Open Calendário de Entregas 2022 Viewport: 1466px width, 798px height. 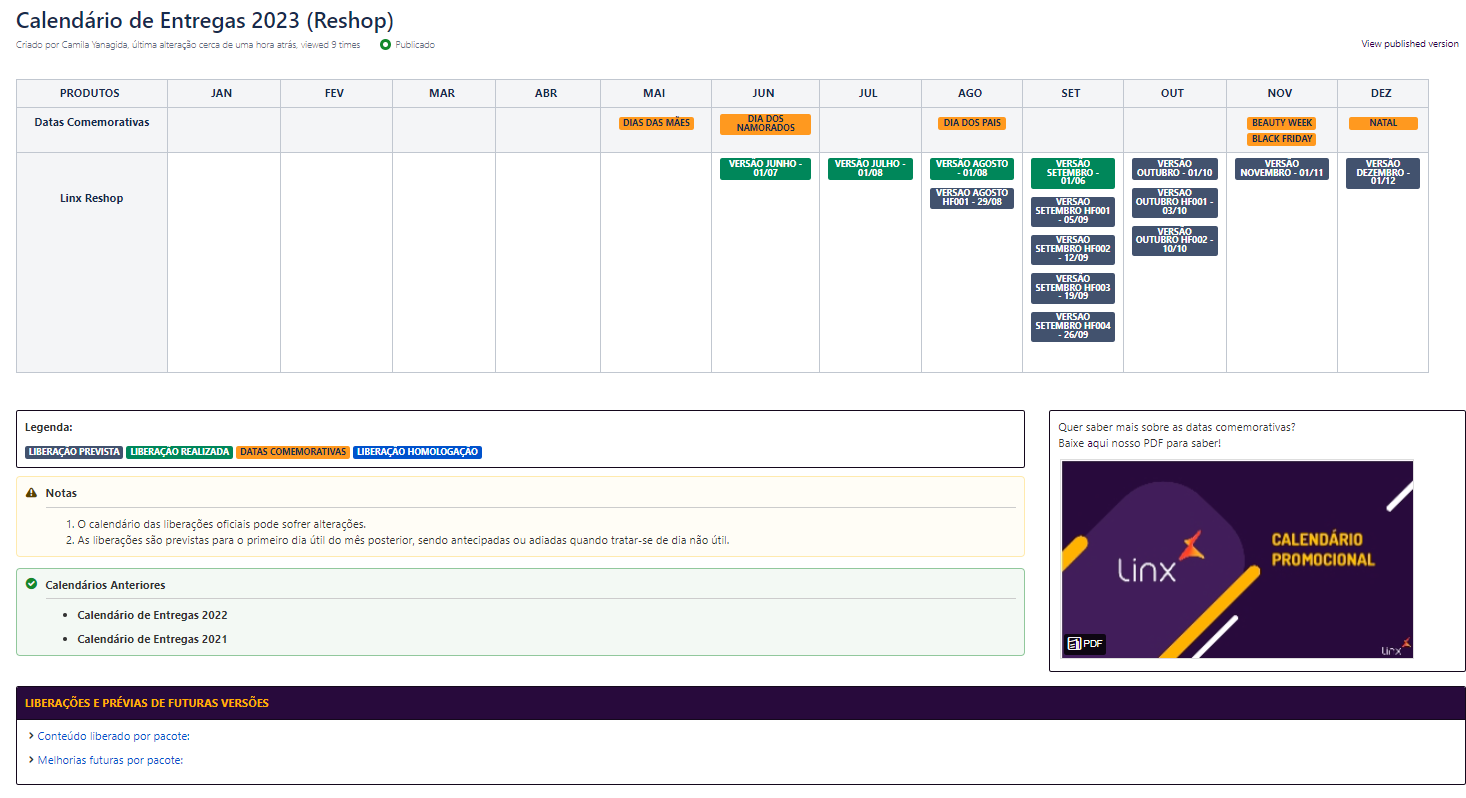152,615
